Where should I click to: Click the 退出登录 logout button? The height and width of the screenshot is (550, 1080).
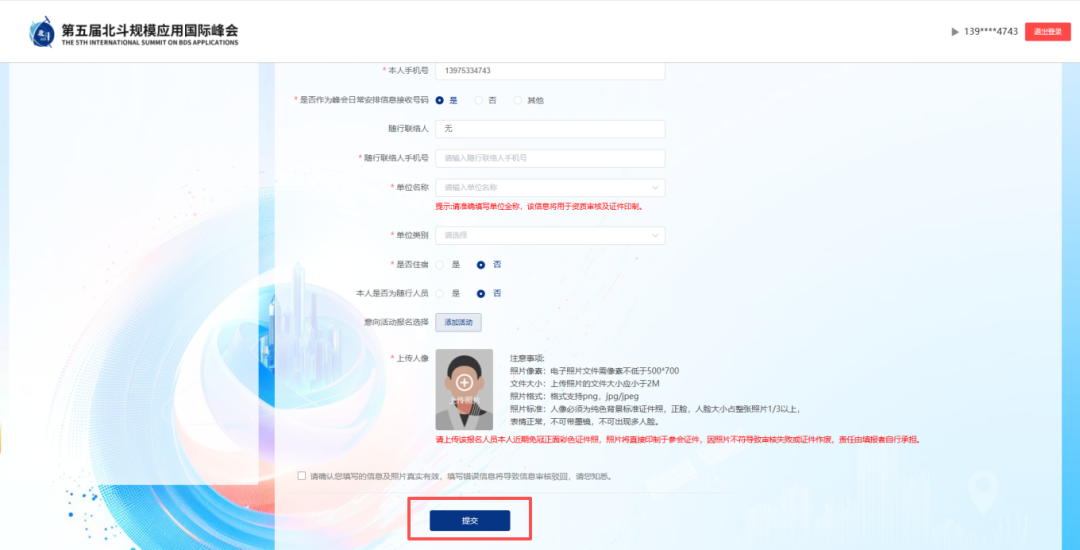[x=1048, y=32]
